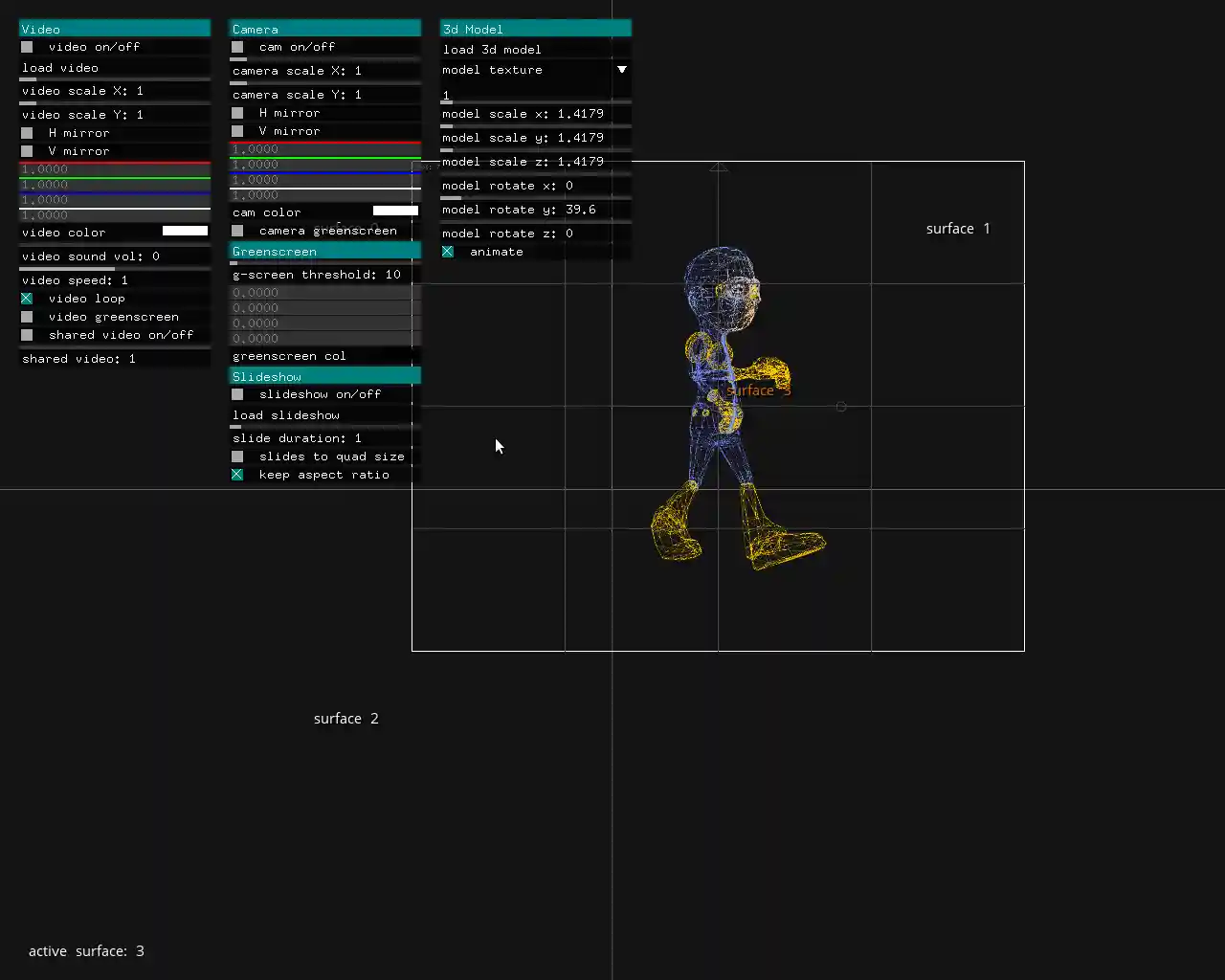
Task: Click the Greenscreen section header
Action: point(325,252)
